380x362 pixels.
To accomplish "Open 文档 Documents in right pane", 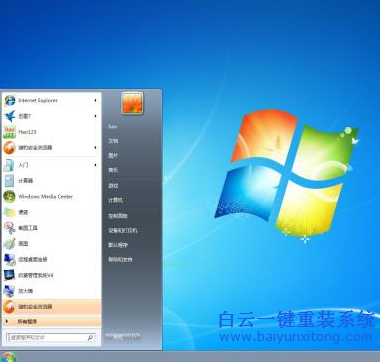I will 113,141.
